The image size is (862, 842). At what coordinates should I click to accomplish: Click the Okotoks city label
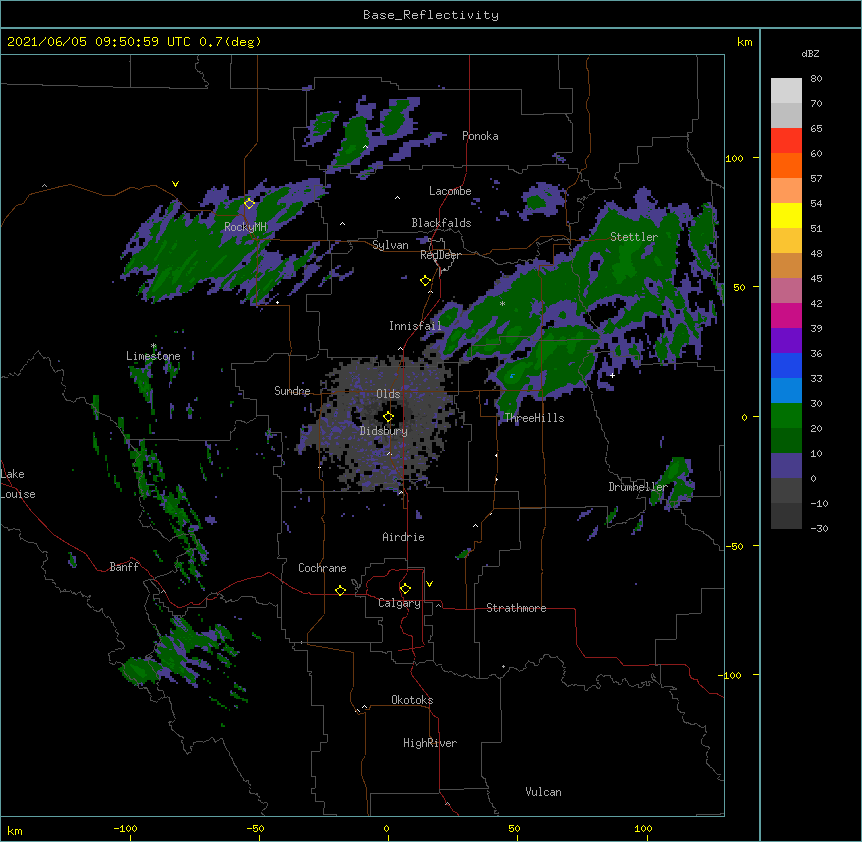click(x=412, y=700)
